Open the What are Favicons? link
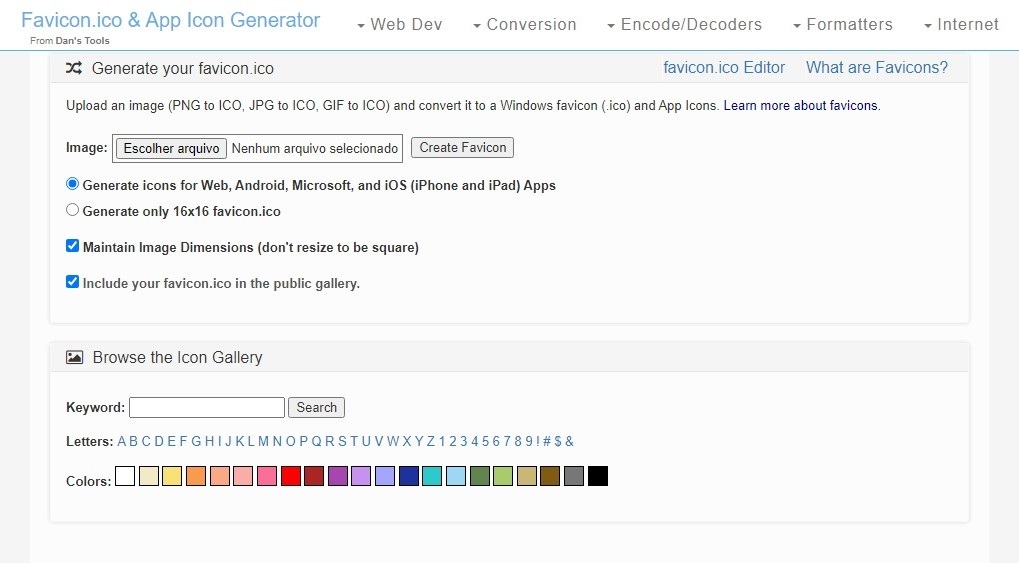Screen dimensions: 1019x563 (x=877, y=68)
